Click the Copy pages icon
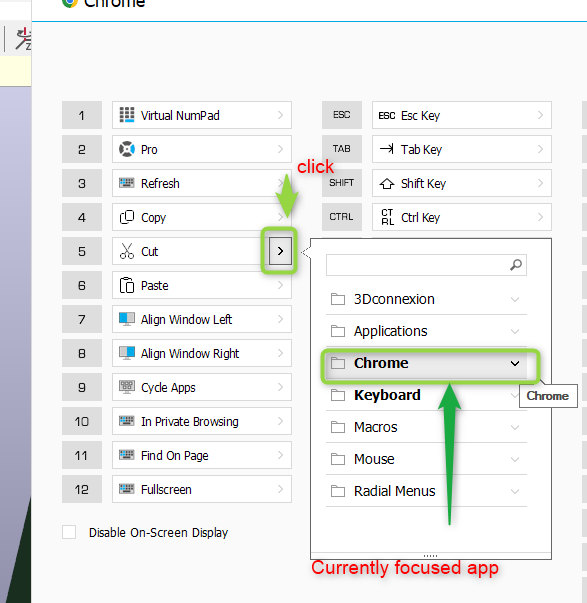Screen dimensions: 587x603 127,217
